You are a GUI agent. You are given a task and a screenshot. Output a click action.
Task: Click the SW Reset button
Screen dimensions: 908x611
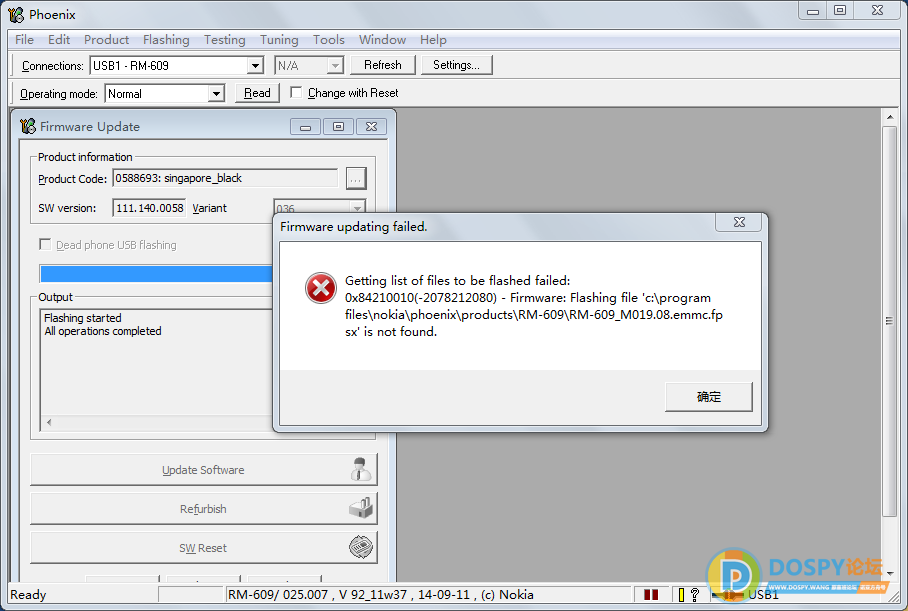tap(203, 547)
